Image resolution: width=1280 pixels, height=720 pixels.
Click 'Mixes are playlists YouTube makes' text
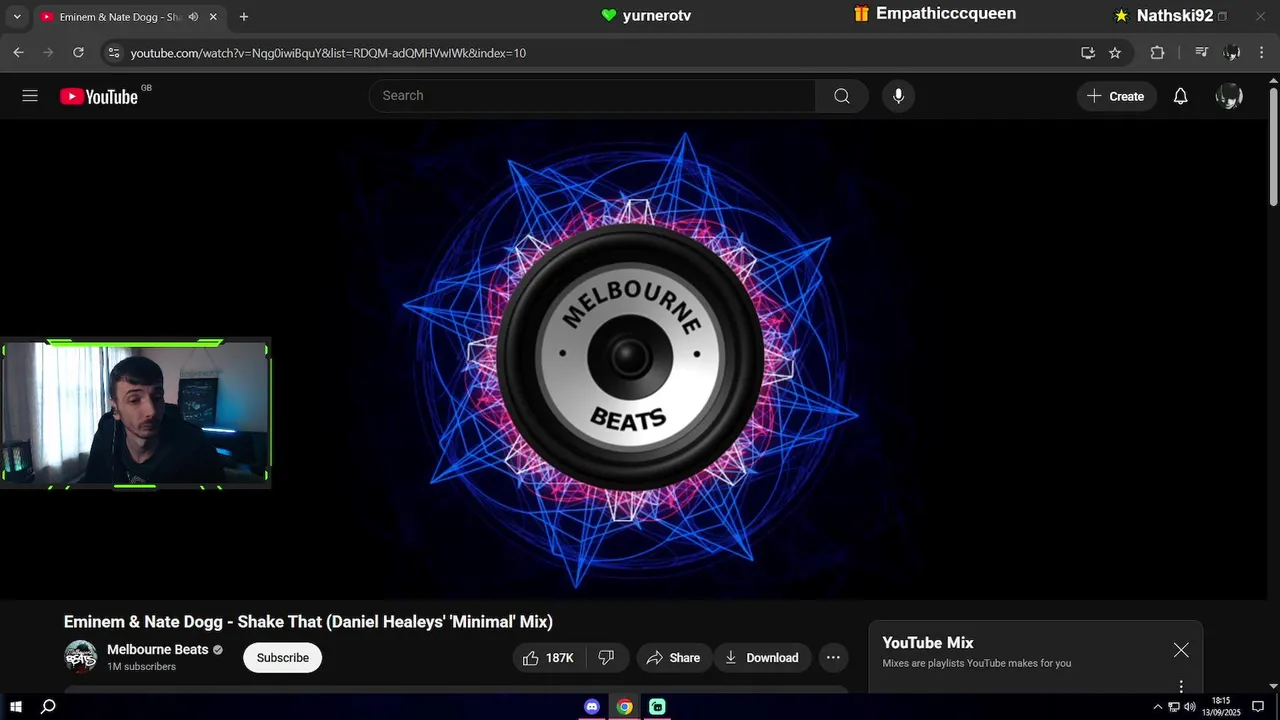point(977,663)
